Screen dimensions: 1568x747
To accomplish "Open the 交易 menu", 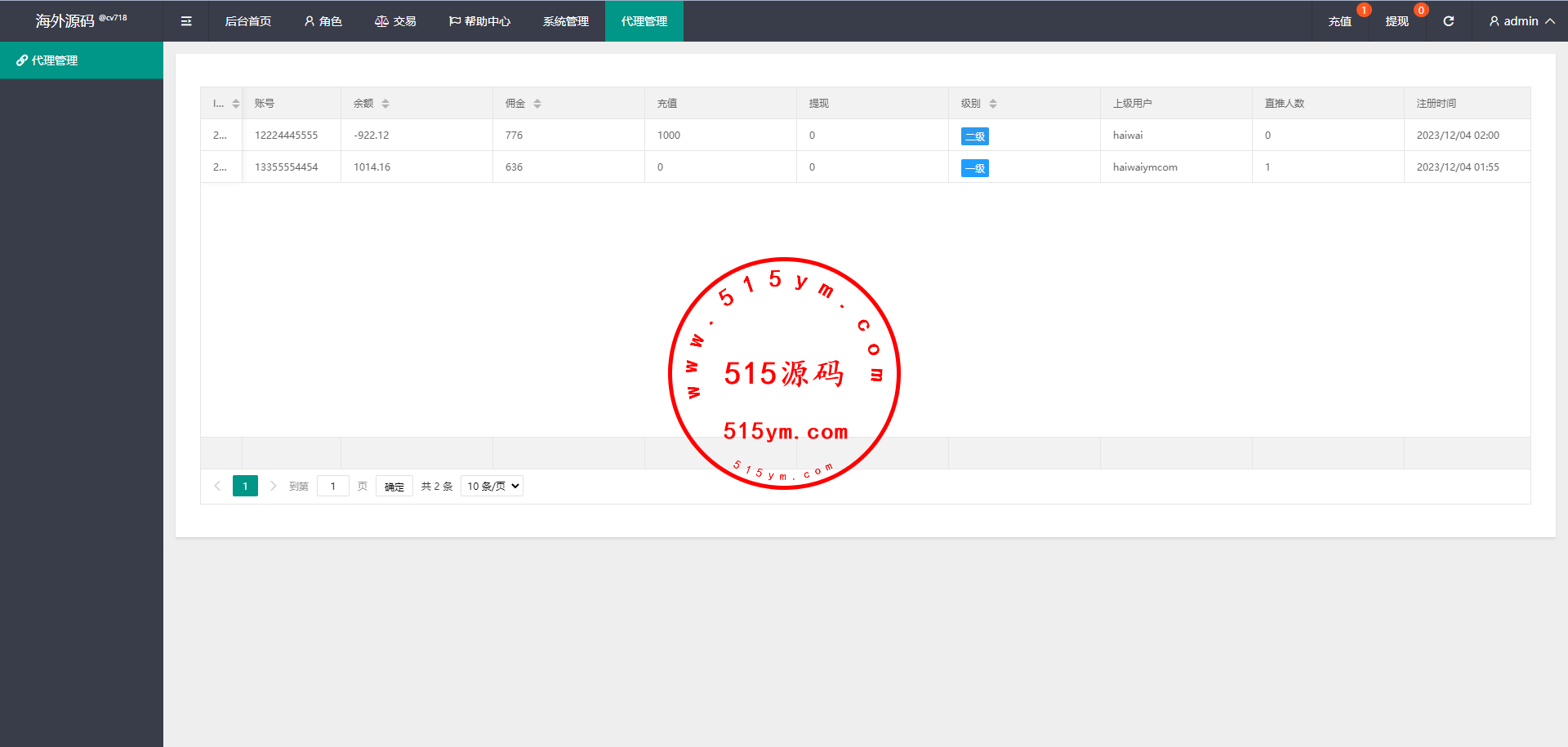I will coord(395,21).
